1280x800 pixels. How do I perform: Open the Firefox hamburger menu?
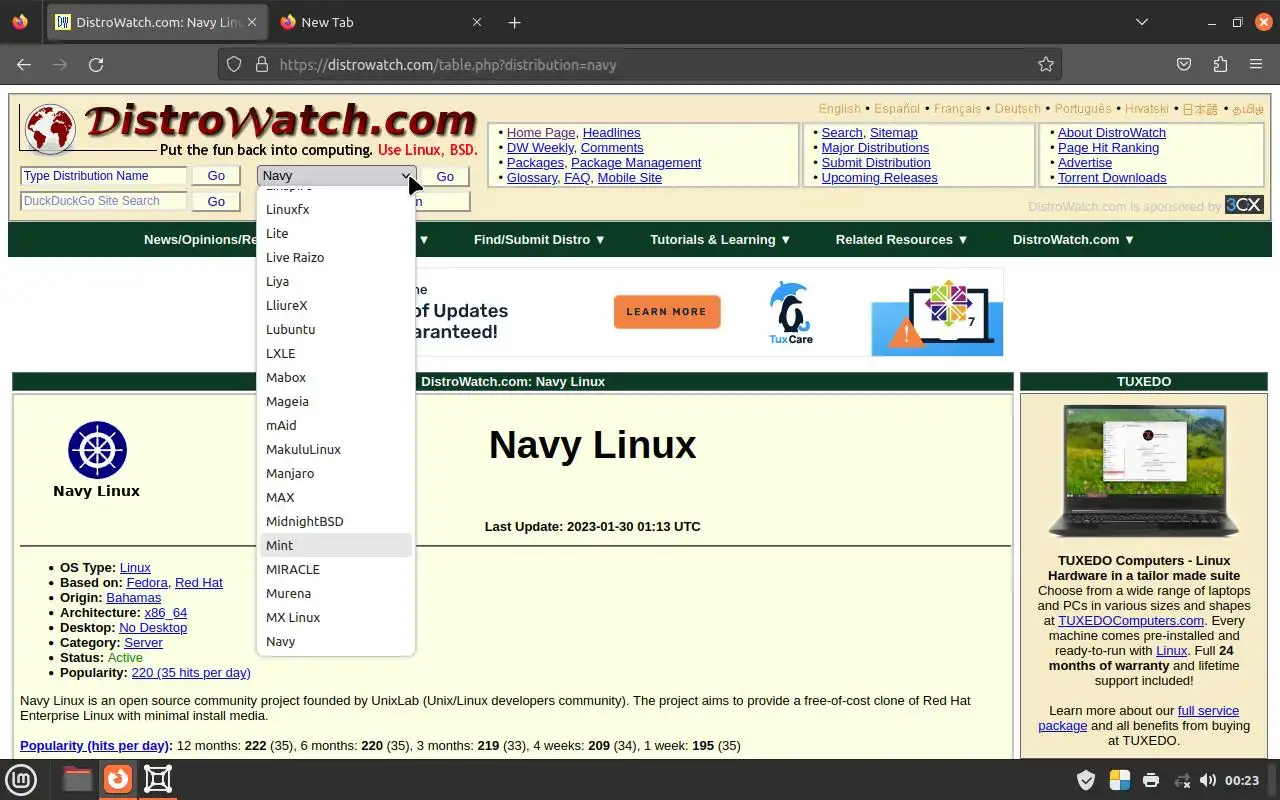tap(1256, 64)
